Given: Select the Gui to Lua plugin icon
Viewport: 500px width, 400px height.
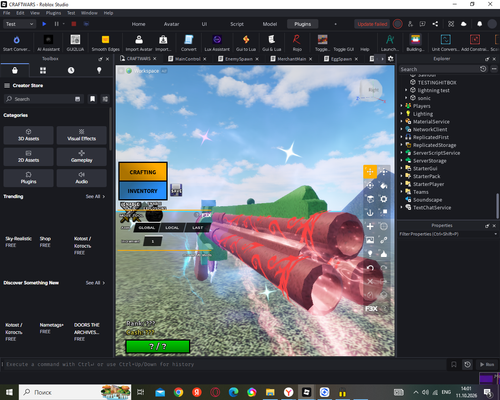Looking at the screenshot, I should (246, 43).
